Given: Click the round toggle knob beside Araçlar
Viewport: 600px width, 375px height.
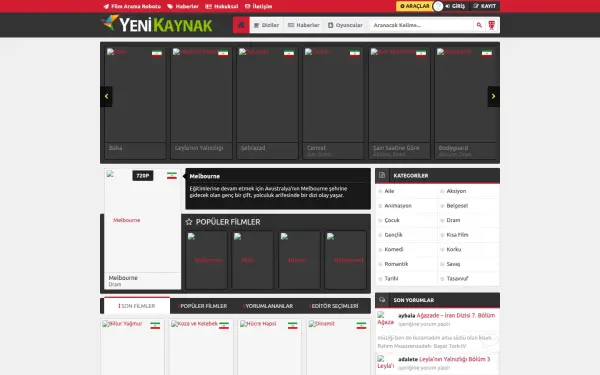Looking at the screenshot, I should coord(438,6).
